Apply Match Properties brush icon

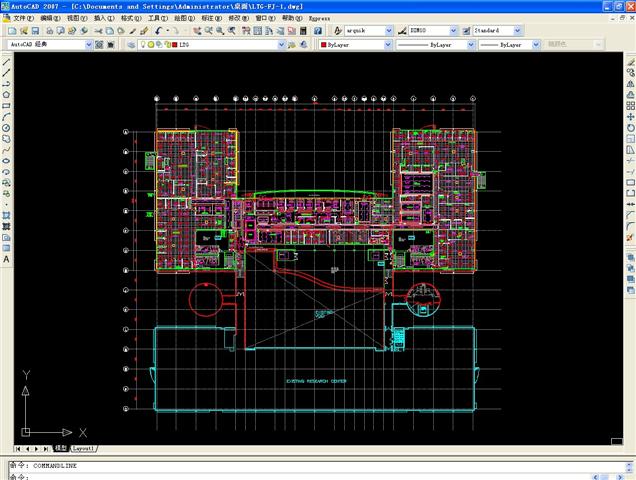tap(144, 31)
